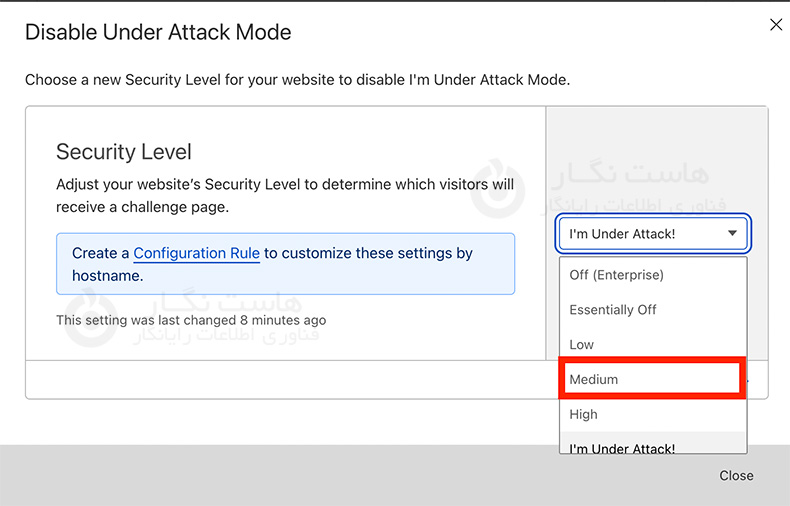Select Low from the list

[582, 345]
